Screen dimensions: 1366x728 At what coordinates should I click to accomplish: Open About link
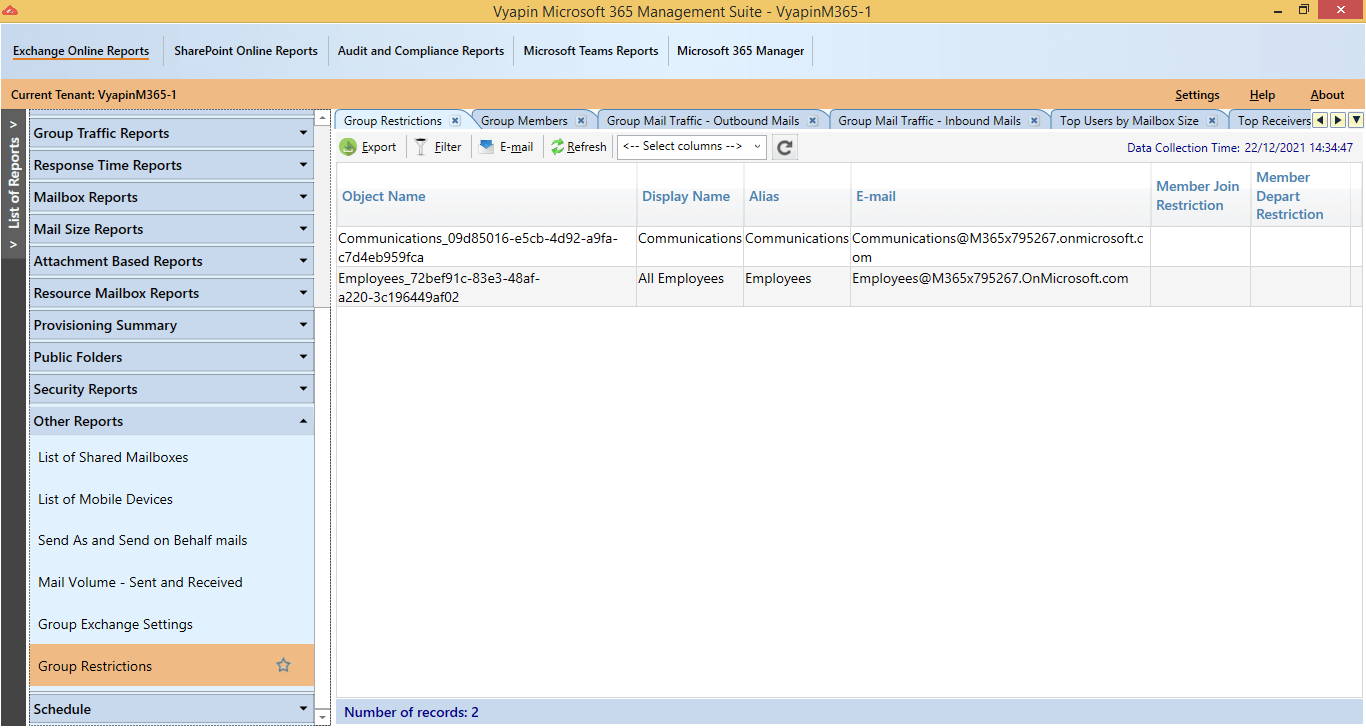pyautogui.click(x=1327, y=95)
